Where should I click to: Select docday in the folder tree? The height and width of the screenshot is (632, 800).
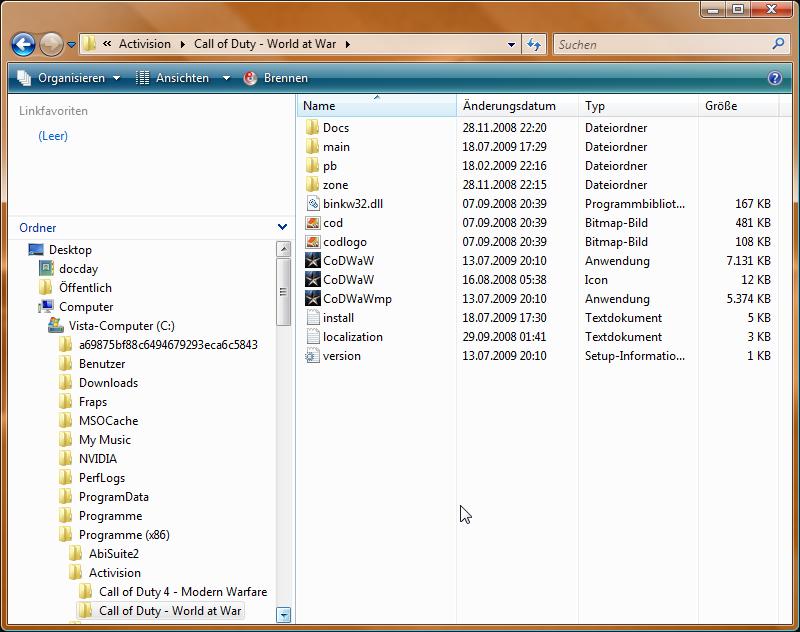point(78,269)
